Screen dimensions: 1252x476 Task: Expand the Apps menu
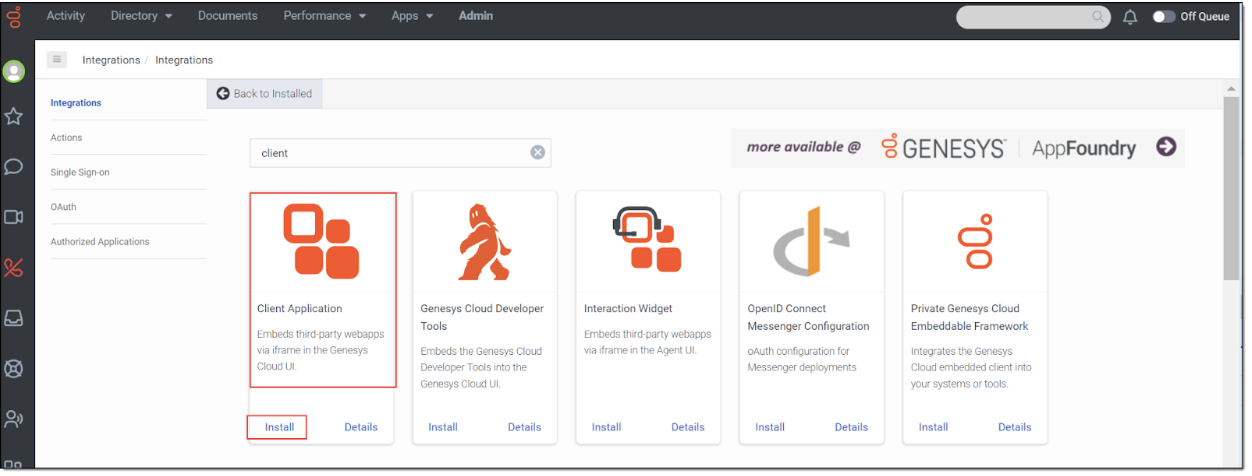pos(412,16)
